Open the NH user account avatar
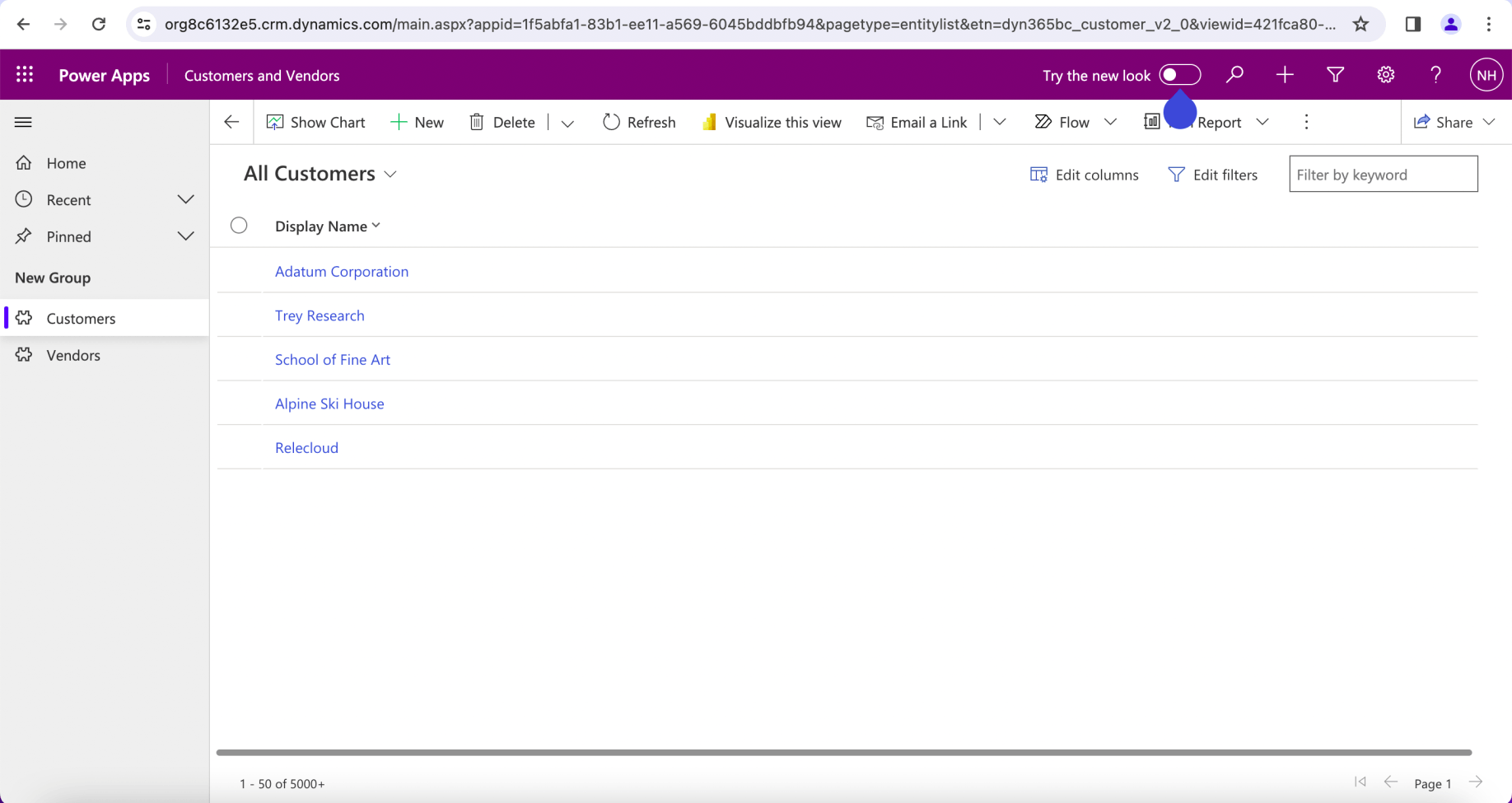Screen dimensions: 1512x803 coord(1486,75)
